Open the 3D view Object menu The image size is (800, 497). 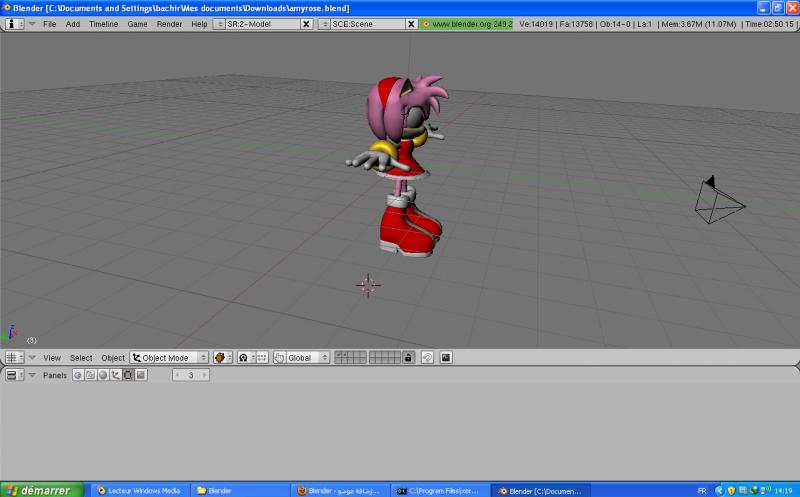tap(113, 358)
